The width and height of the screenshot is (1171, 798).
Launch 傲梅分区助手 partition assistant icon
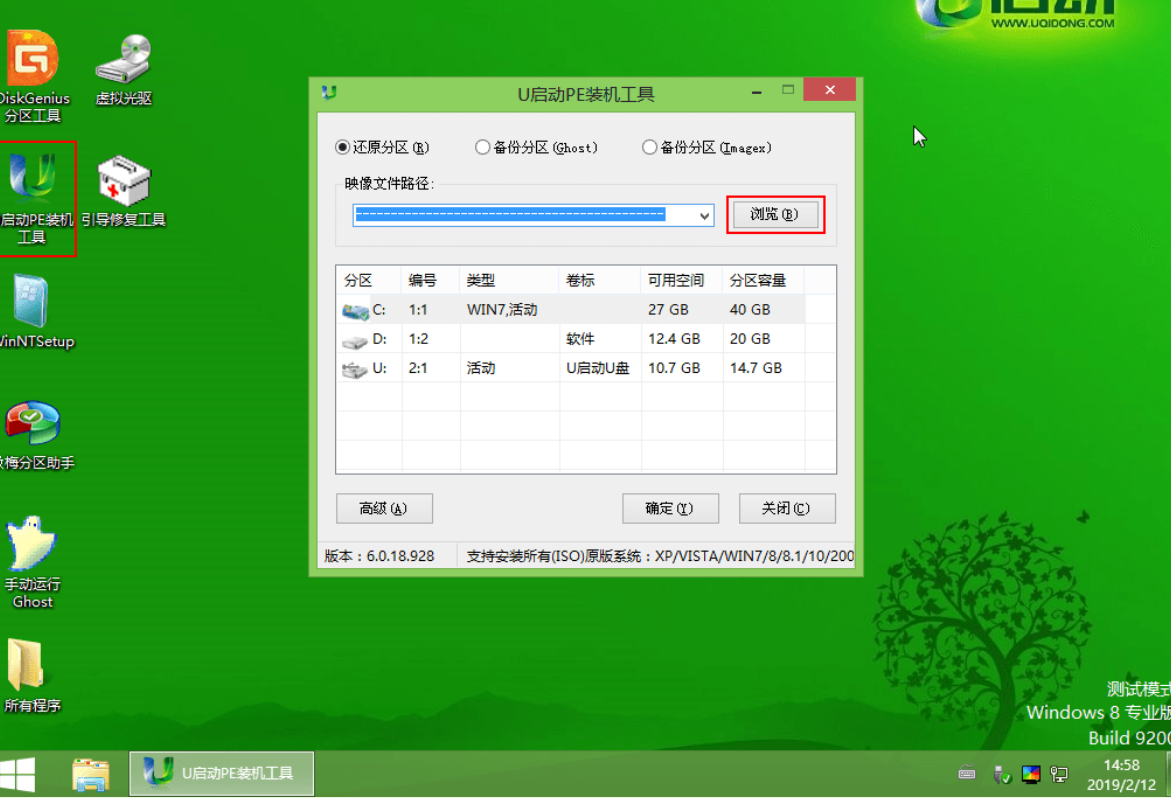point(34,435)
